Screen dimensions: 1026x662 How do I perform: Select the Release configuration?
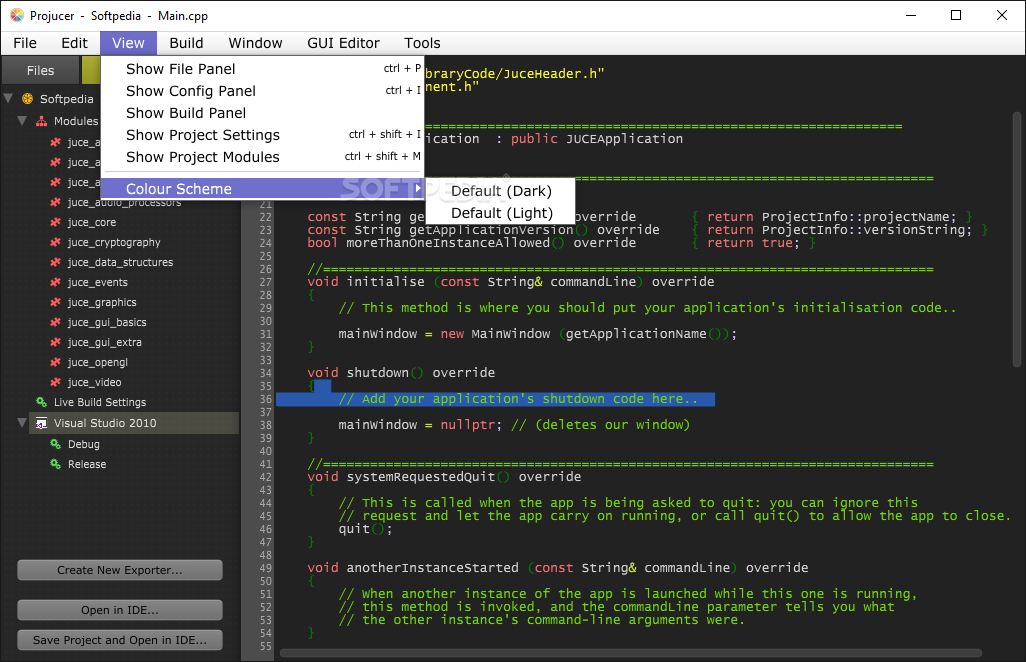(x=87, y=464)
